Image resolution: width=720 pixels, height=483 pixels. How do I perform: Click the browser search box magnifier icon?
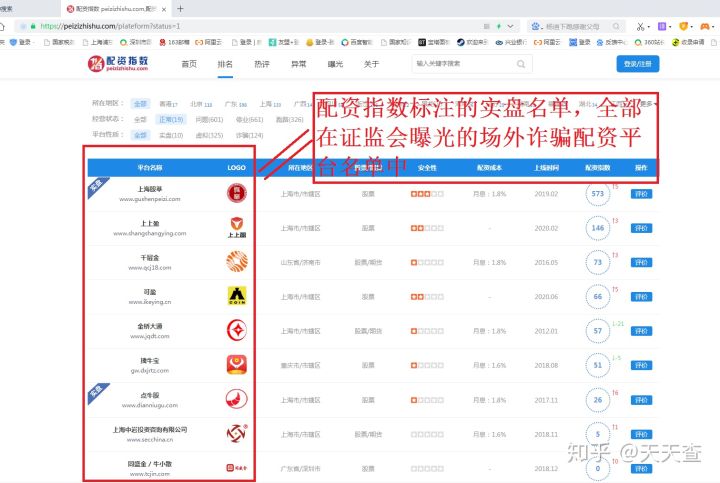point(616,27)
